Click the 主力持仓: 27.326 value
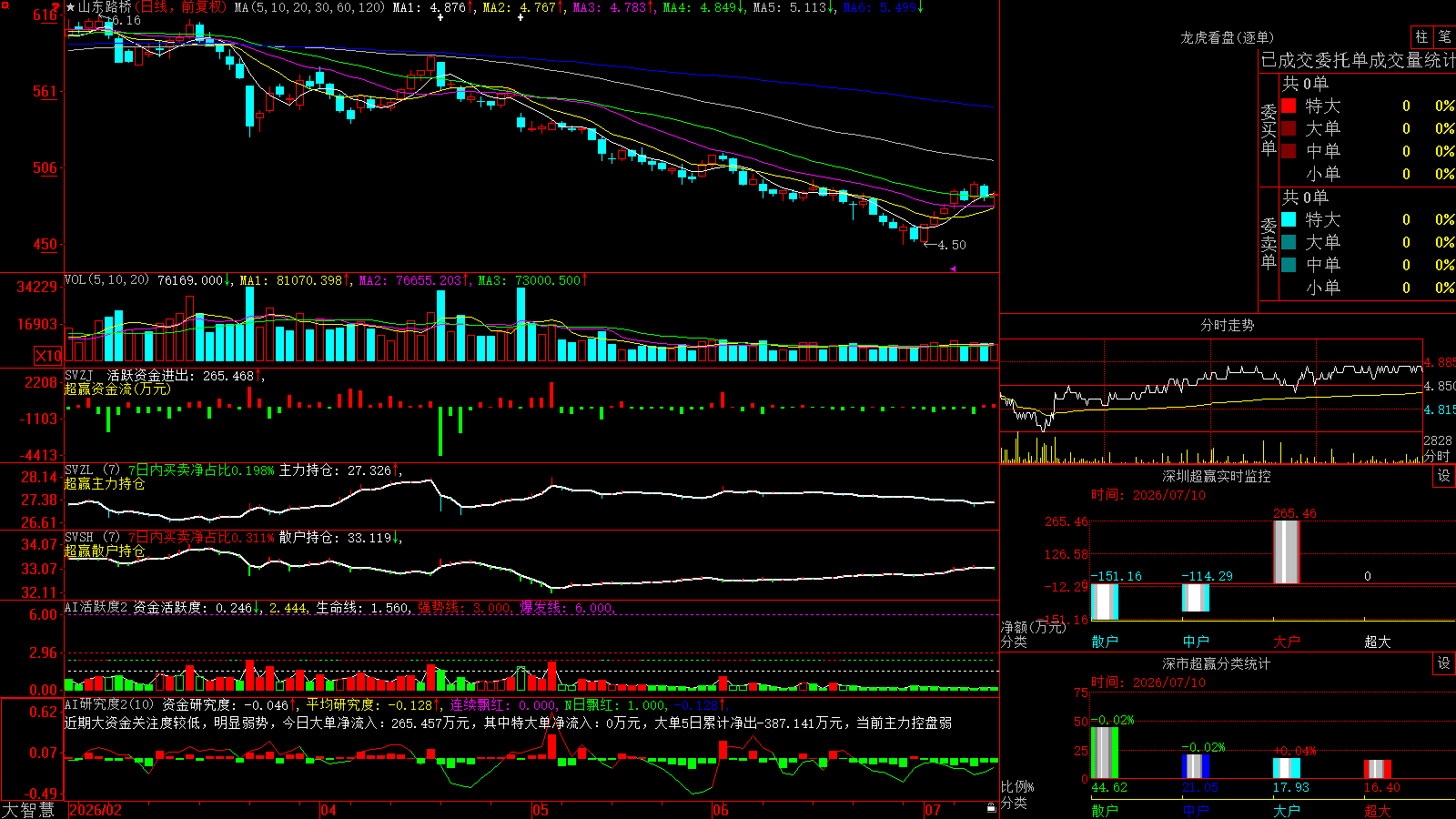1456x819 pixels. point(339,470)
